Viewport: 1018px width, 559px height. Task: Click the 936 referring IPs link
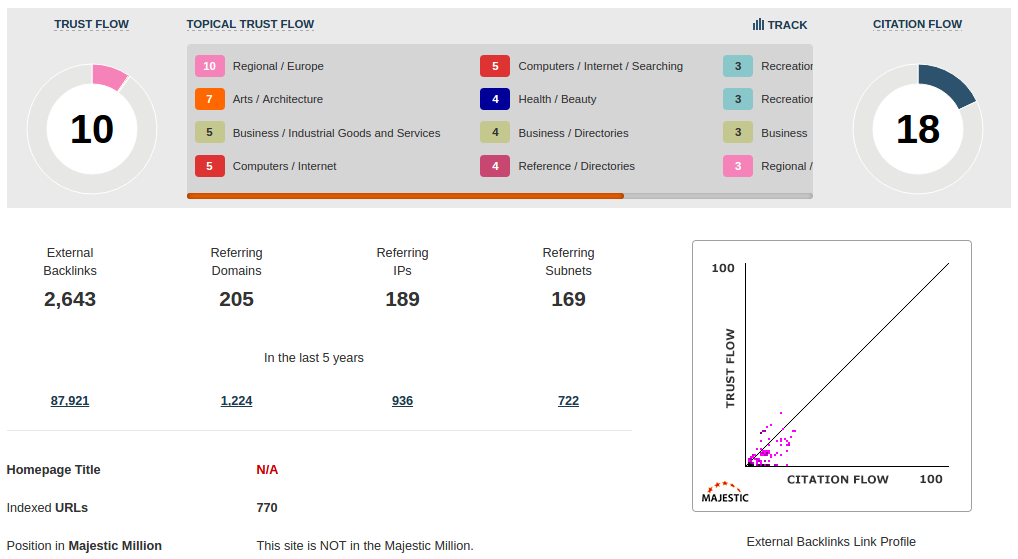(402, 401)
